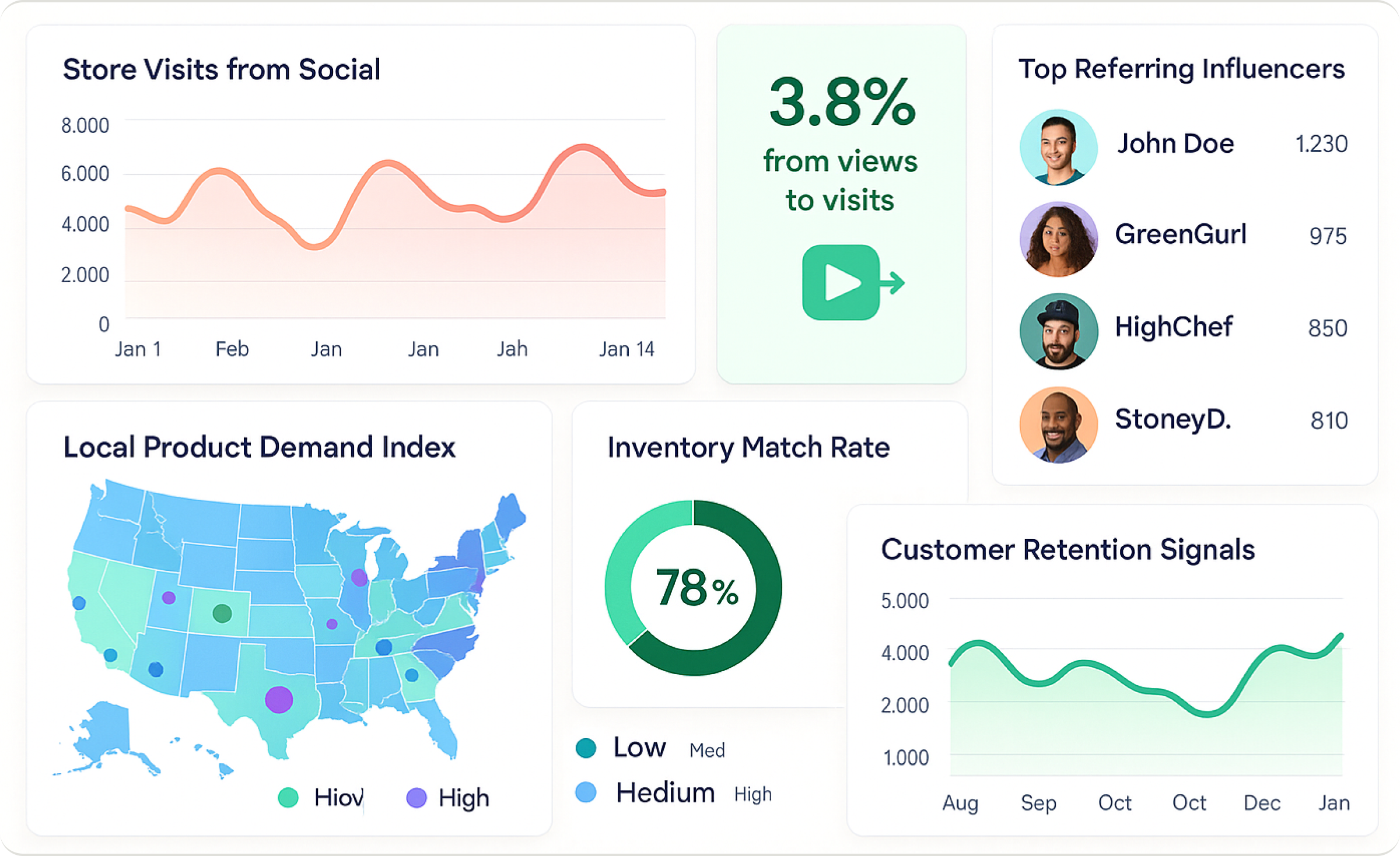
Task: Click the Store Visits from Social title
Action: coord(222,69)
